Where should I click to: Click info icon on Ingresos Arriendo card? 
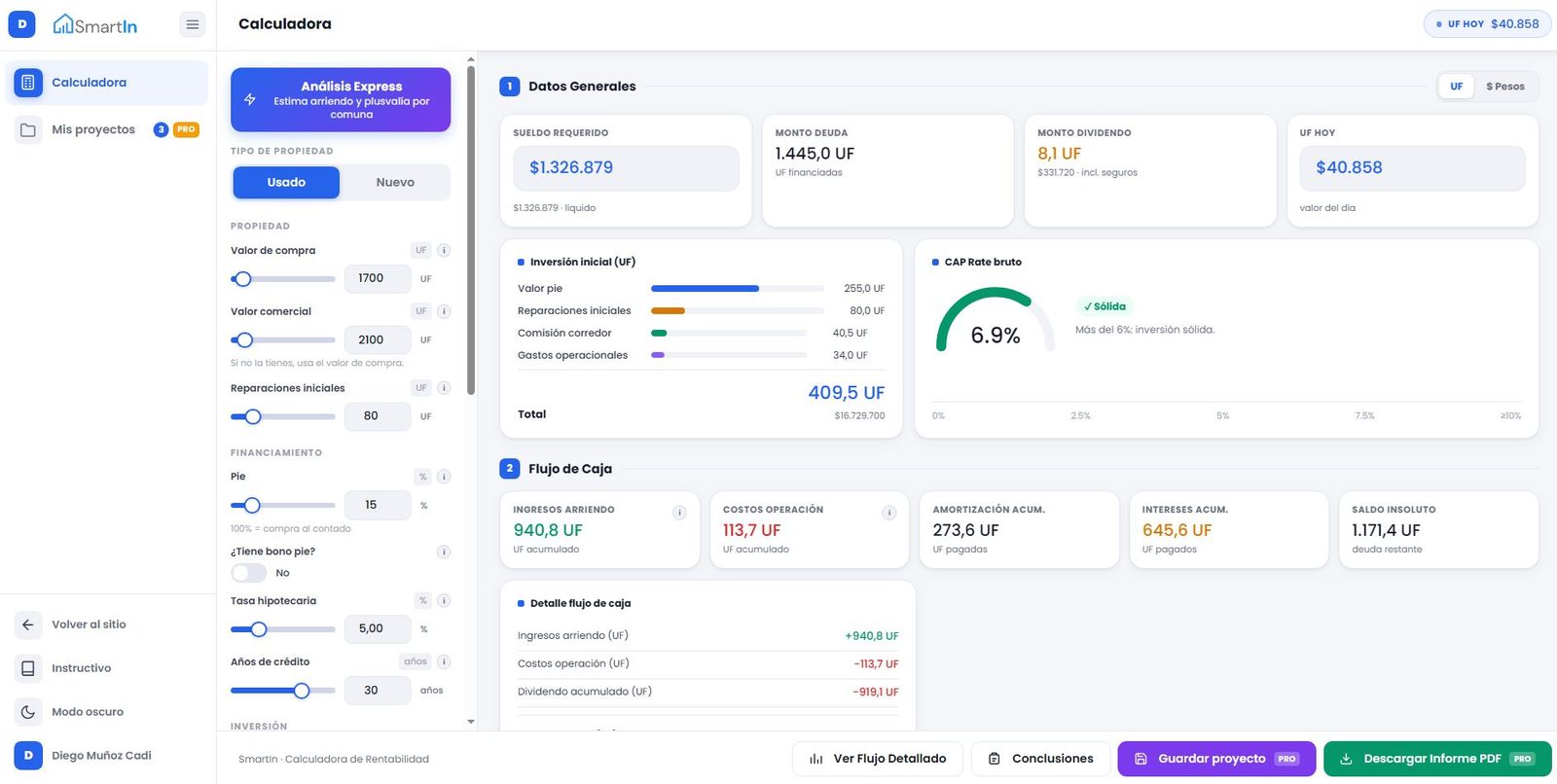point(679,513)
